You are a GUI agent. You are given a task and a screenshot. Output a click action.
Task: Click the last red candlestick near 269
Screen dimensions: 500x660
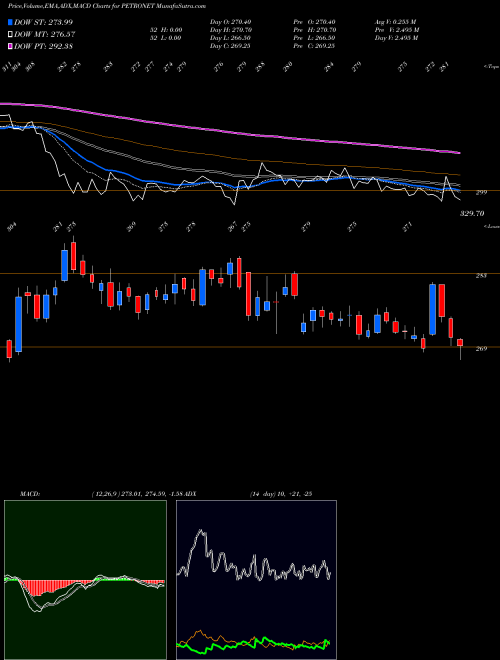(460, 343)
